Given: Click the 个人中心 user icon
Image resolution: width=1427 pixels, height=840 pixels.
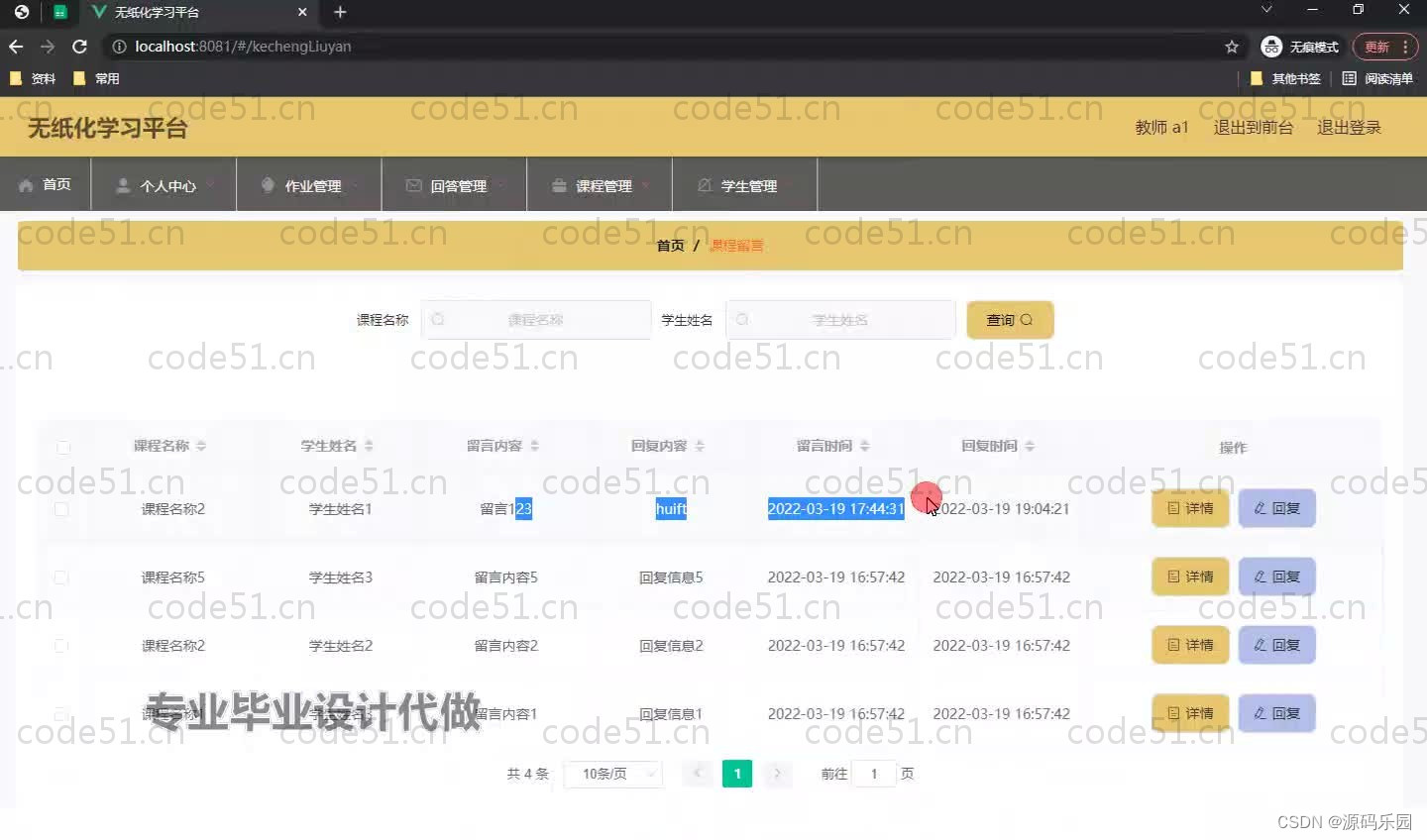Looking at the screenshot, I should [x=122, y=185].
